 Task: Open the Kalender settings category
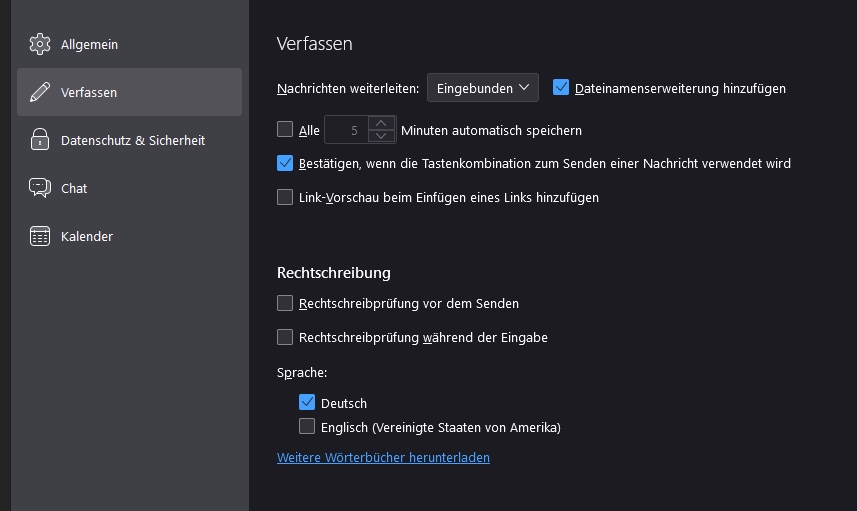click(x=86, y=236)
